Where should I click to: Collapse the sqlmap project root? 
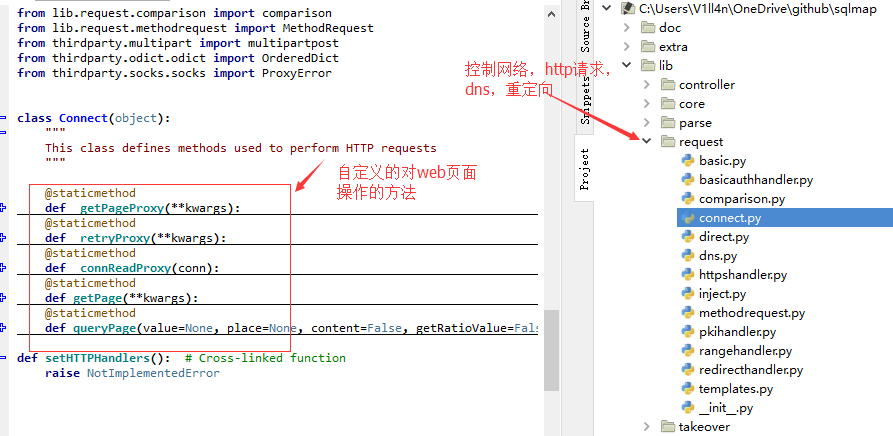pos(607,8)
